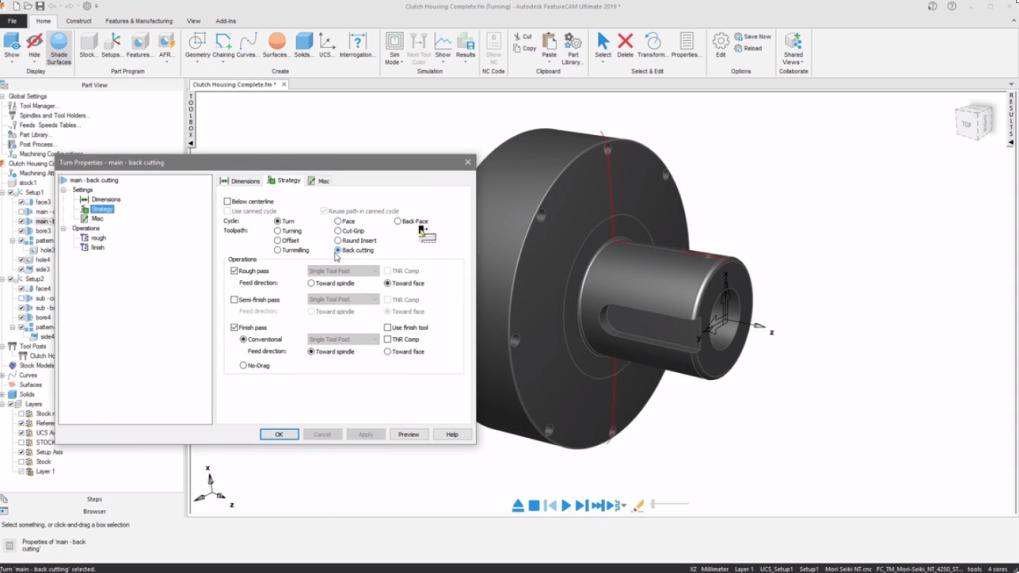Open the Surfaces creation tool
Screen dimensions: 1019x573
[276, 45]
